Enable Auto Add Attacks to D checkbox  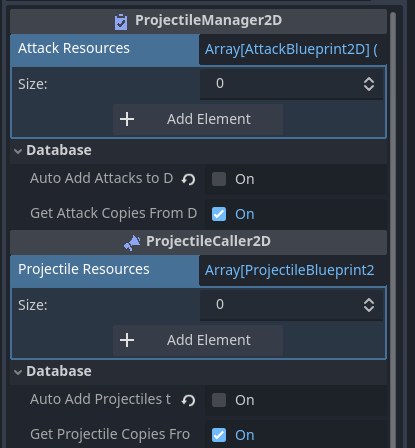[x=219, y=179]
